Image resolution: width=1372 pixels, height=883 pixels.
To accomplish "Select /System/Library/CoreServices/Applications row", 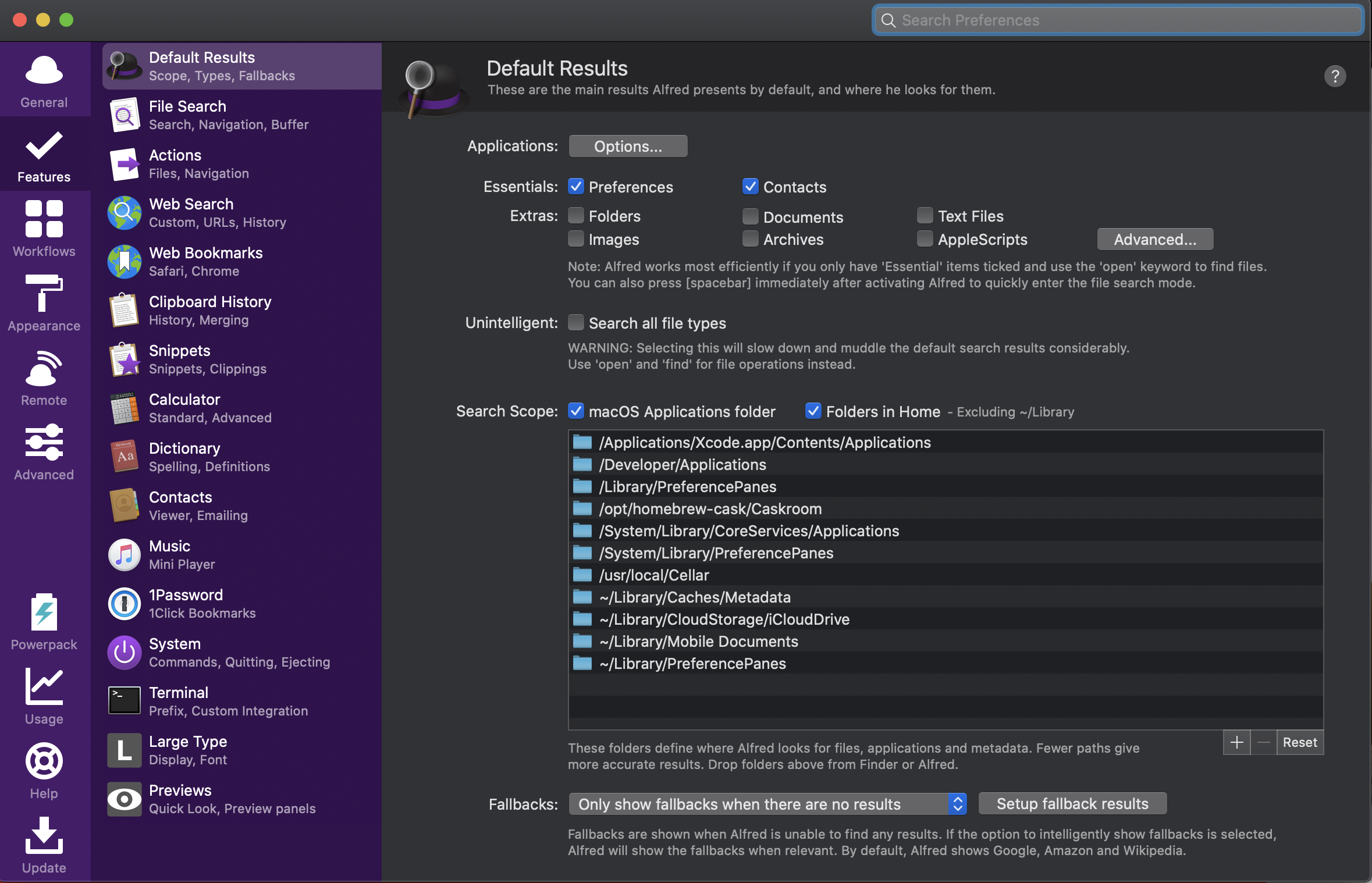I will click(946, 530).
